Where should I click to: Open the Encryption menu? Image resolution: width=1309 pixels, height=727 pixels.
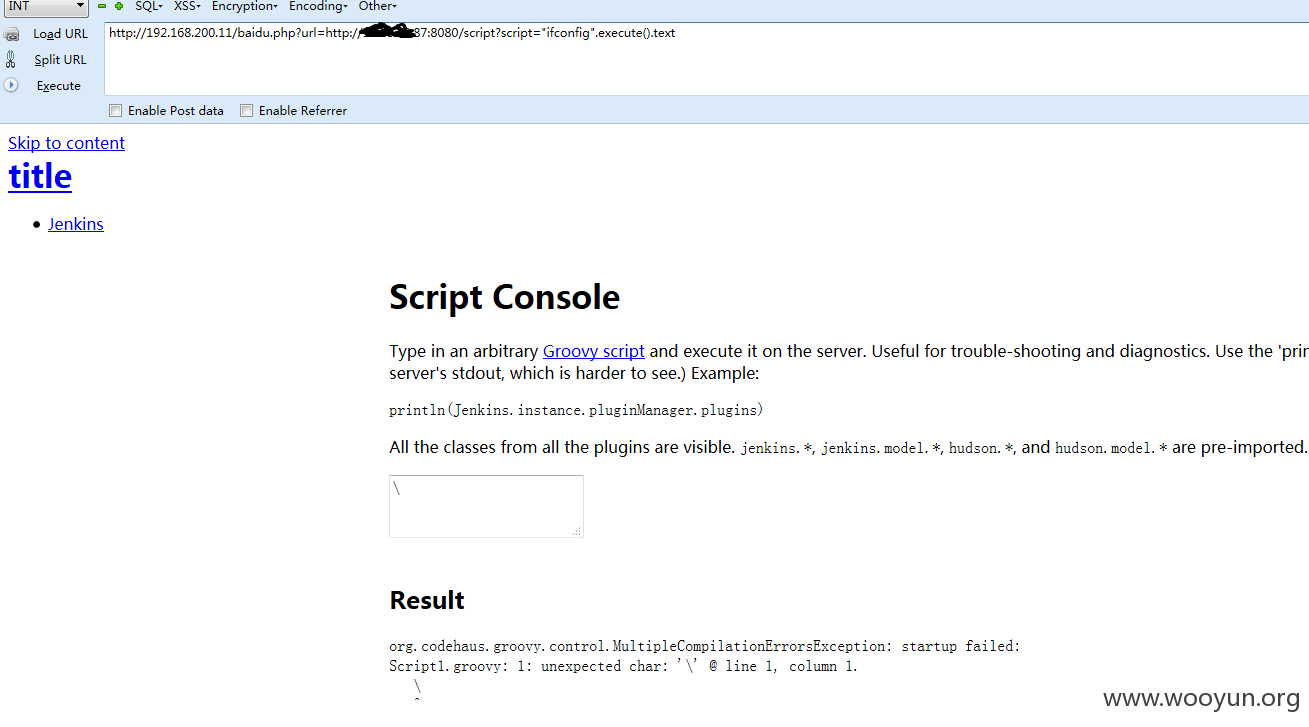tap(244, 6)
